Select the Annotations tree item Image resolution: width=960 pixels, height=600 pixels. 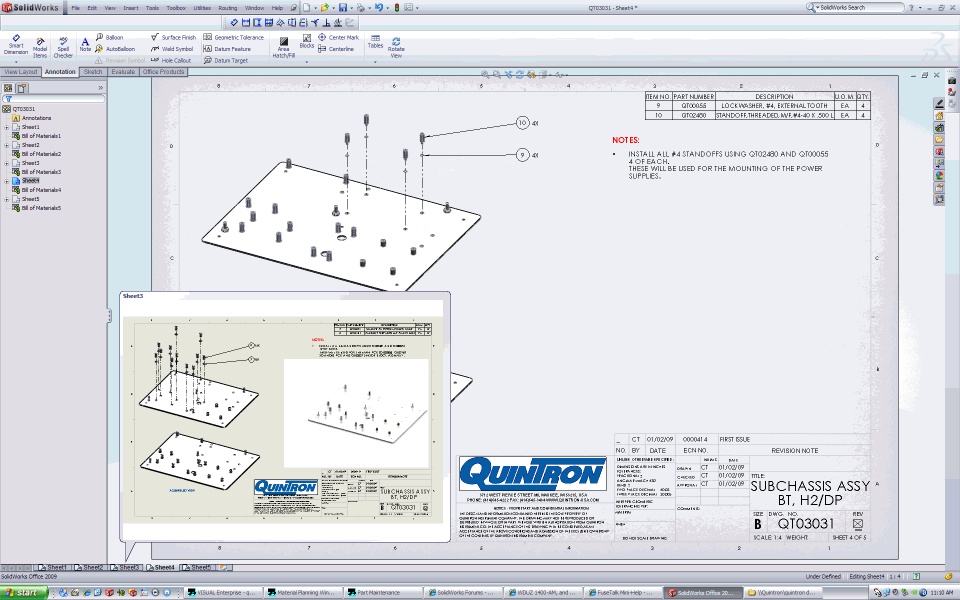point(32,118)
